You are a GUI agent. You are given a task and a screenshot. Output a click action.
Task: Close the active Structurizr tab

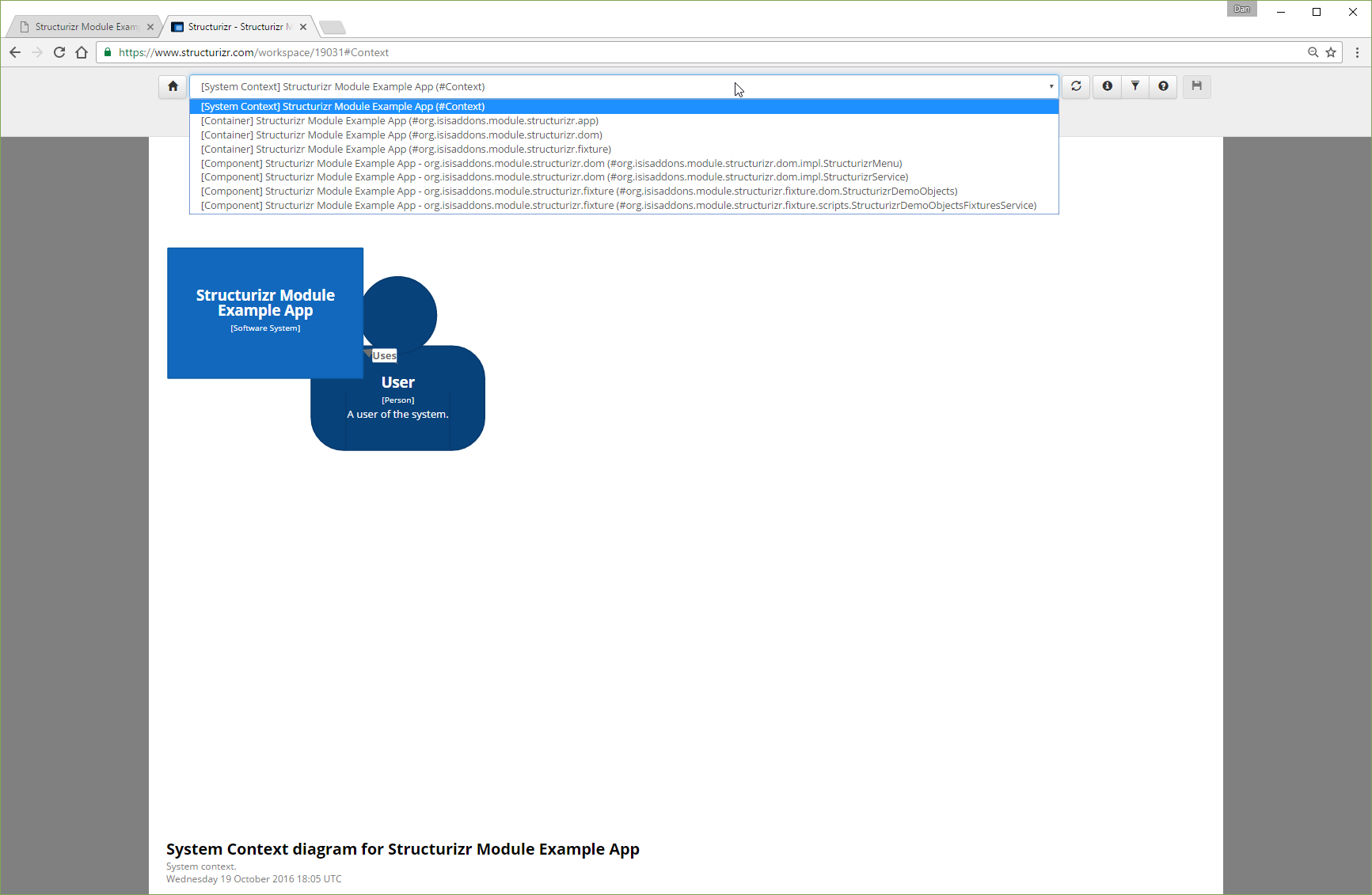click(x=303, y=27)
